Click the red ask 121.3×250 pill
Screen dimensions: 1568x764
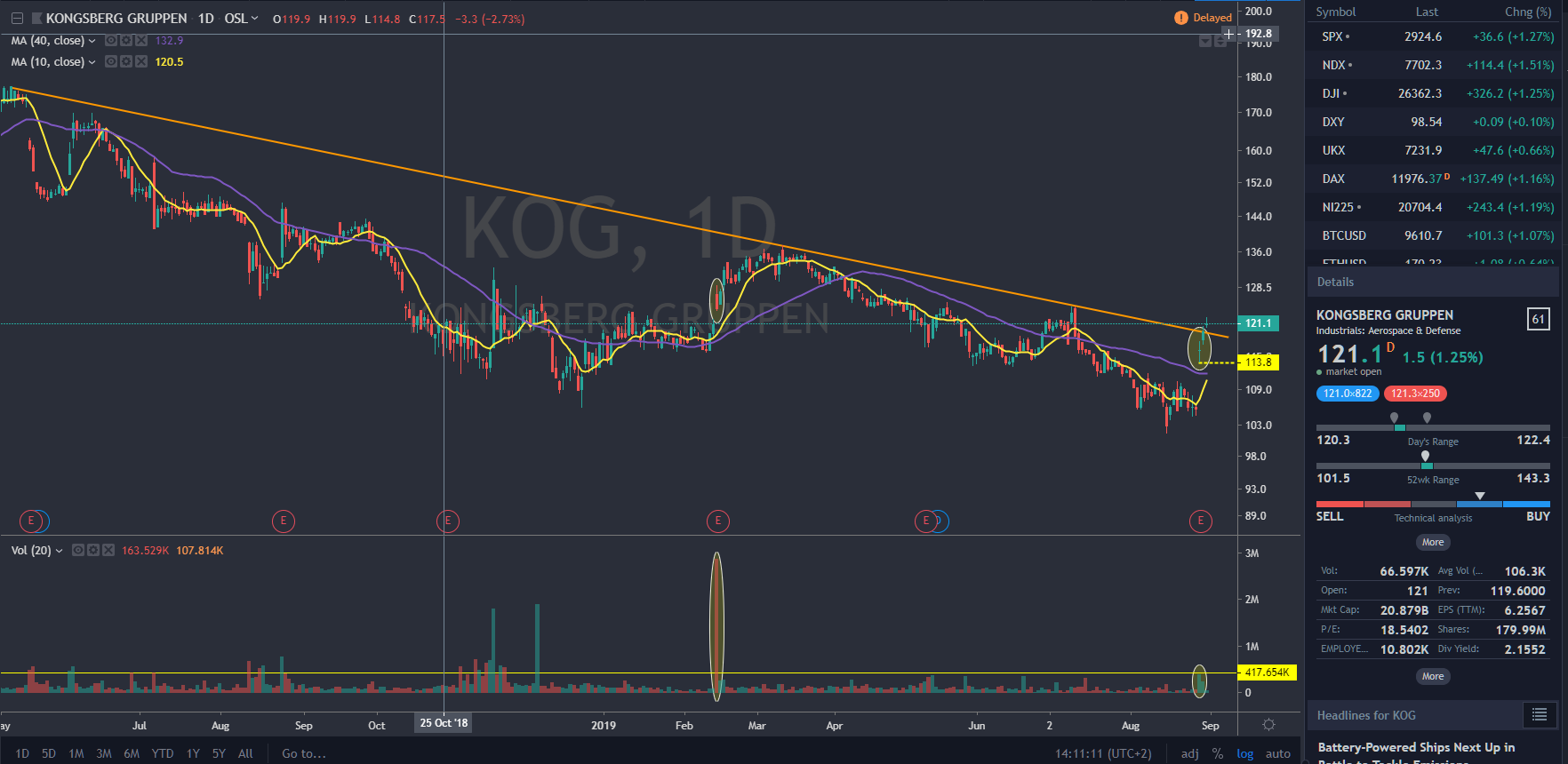(1415, 394)
